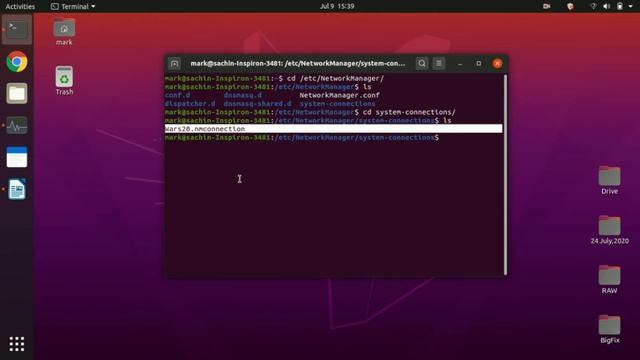640x360 pixels.
Task: Click the volume icon in top bar
Action: click(607, 6)
